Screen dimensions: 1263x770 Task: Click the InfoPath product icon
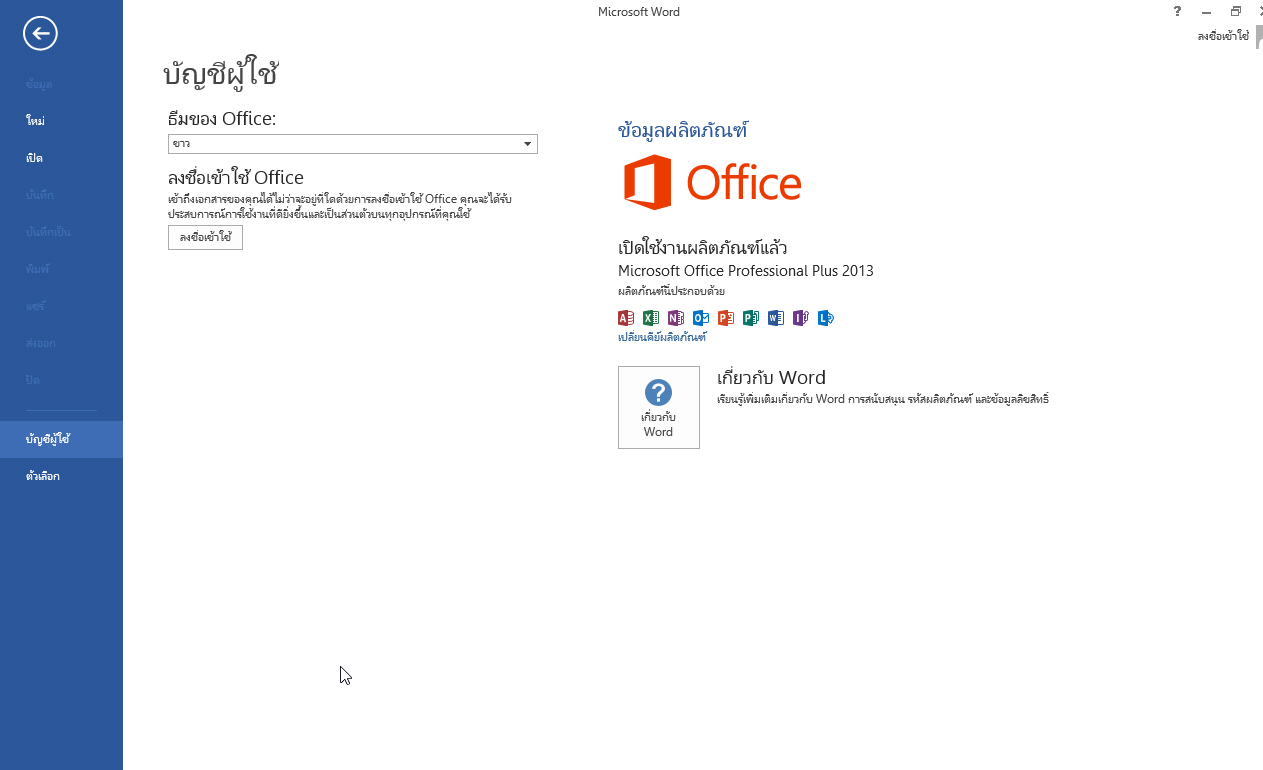pyautogui.click(x=800, y=318)
